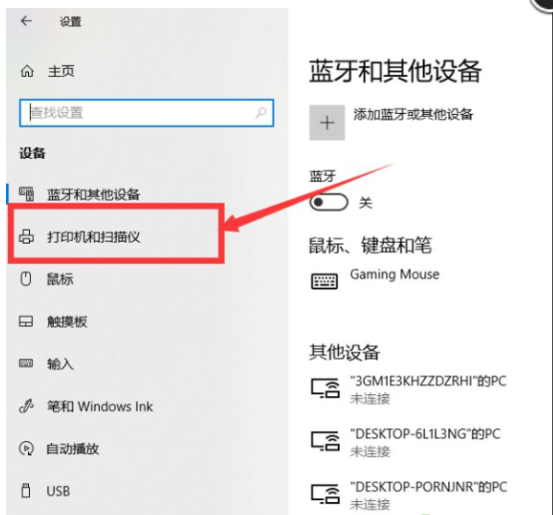Select the Gaming Mouse device
Image resolution: width=553 pixels, height=515 pixels.
click(x=395, y=274)
